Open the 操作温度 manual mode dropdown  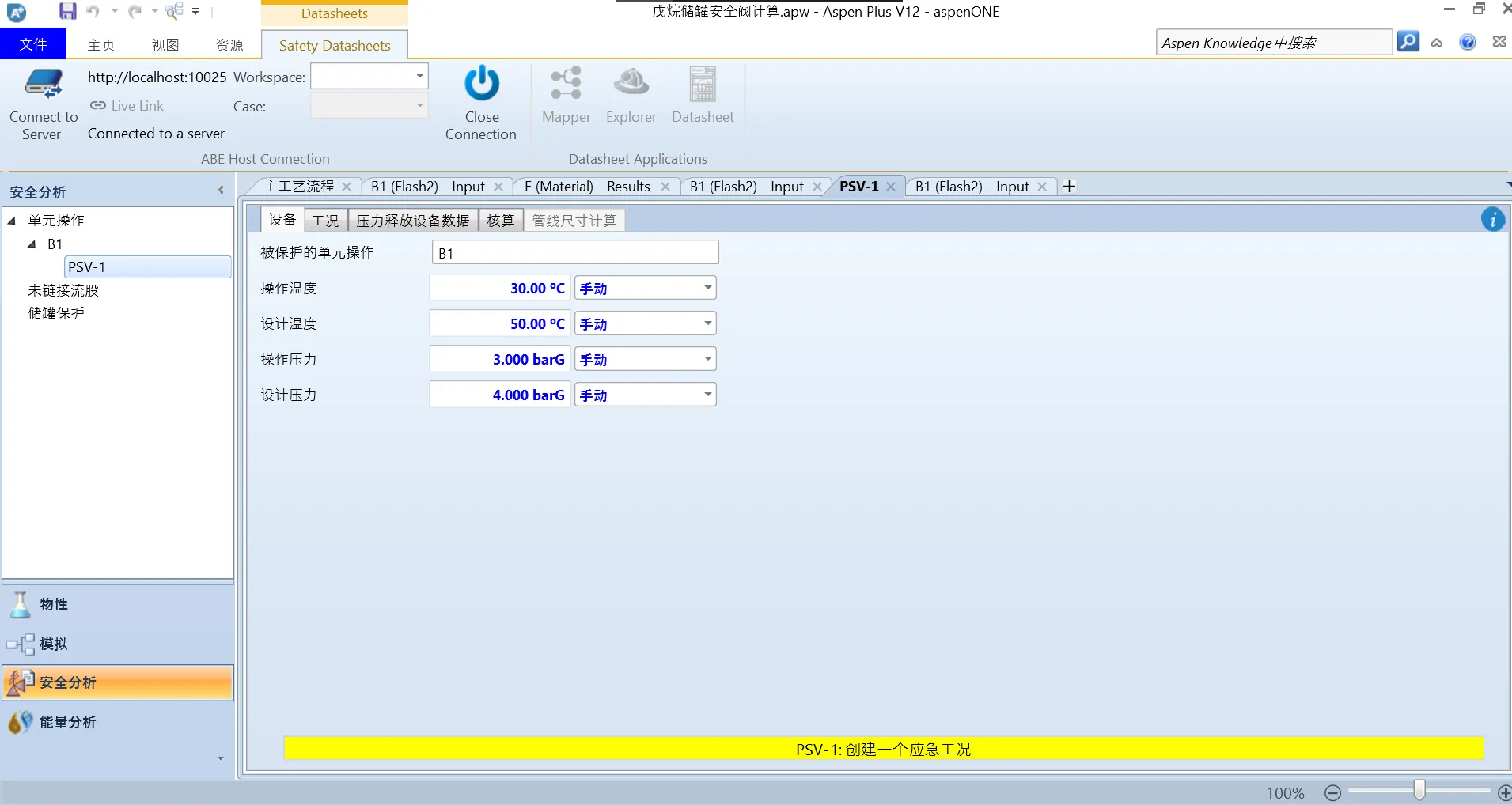(x=707, y=288)
